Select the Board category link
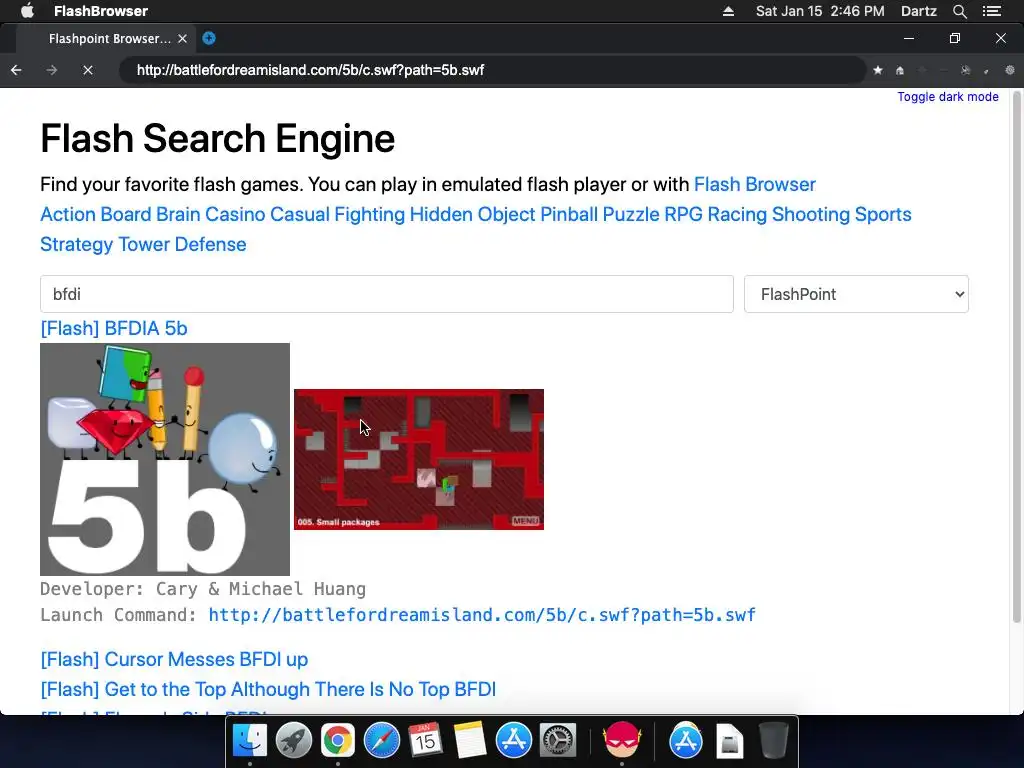 tap(126, 214)
